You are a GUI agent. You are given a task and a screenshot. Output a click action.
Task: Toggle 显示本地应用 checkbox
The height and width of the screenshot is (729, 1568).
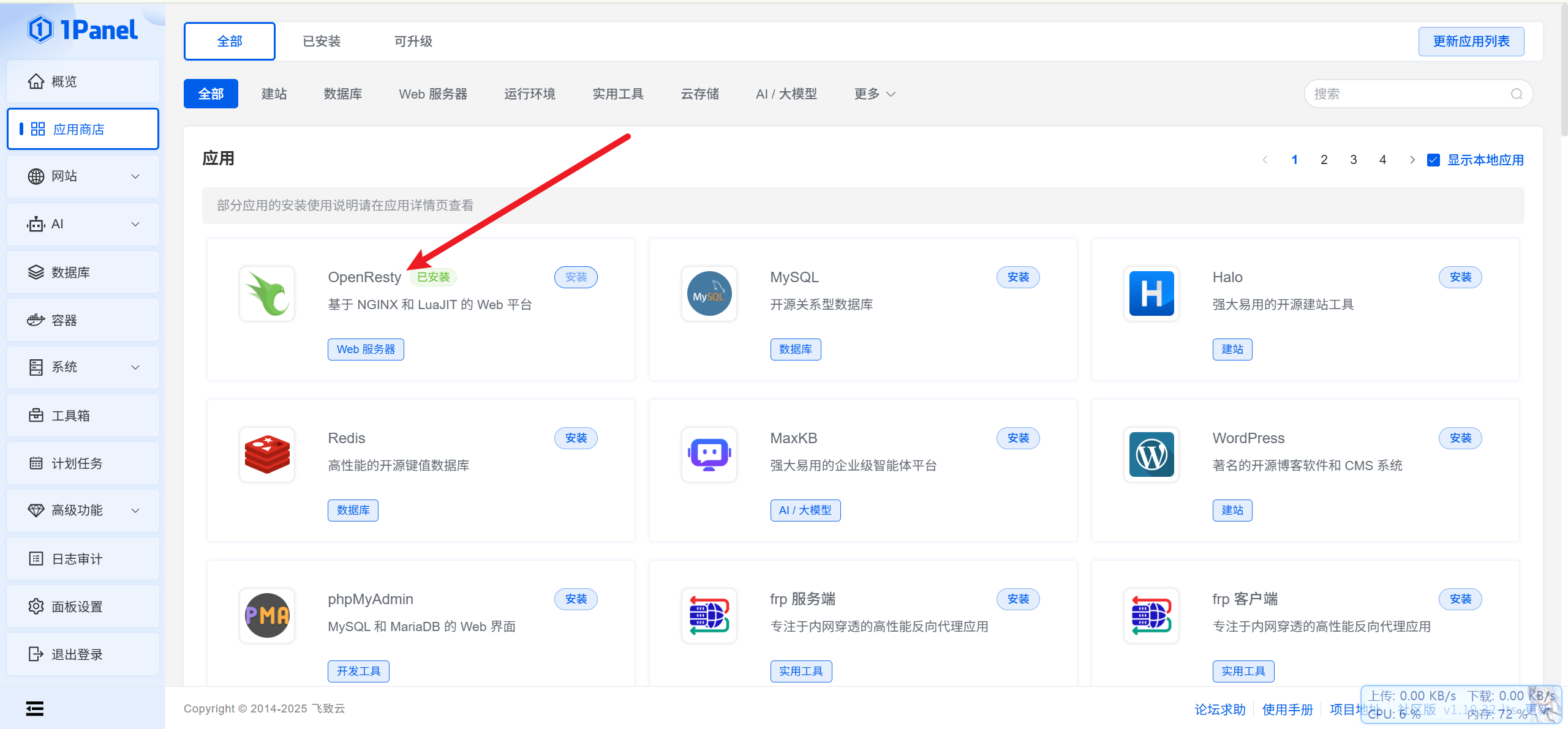(1433, 160)
